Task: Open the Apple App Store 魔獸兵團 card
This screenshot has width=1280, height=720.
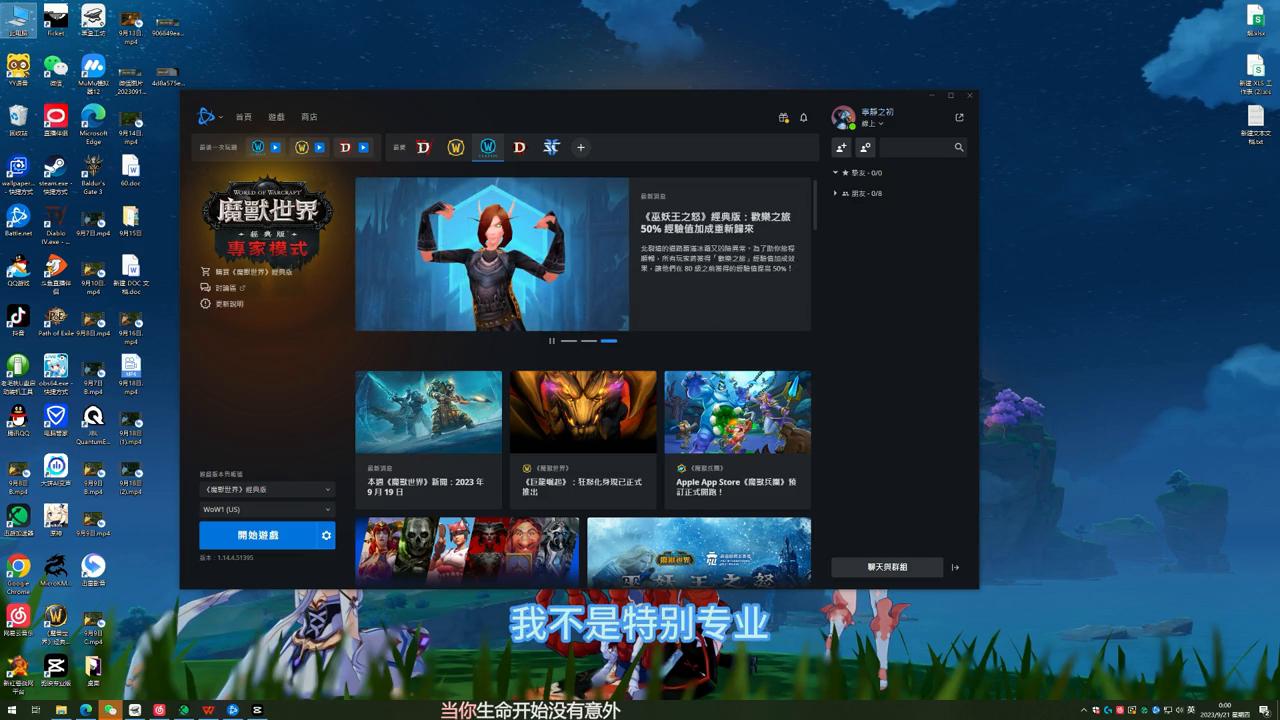Action: tap(738, 440)
